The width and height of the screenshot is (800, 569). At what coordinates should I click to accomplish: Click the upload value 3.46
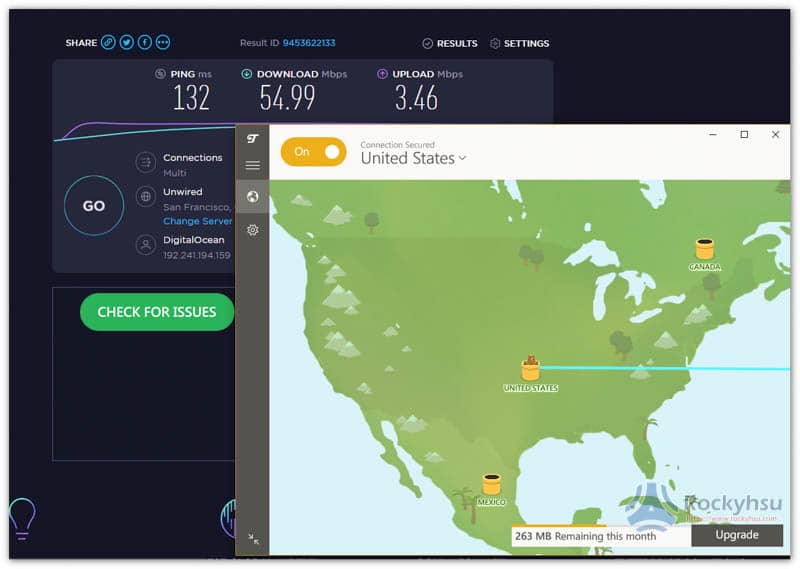click(x=416, y=97)
